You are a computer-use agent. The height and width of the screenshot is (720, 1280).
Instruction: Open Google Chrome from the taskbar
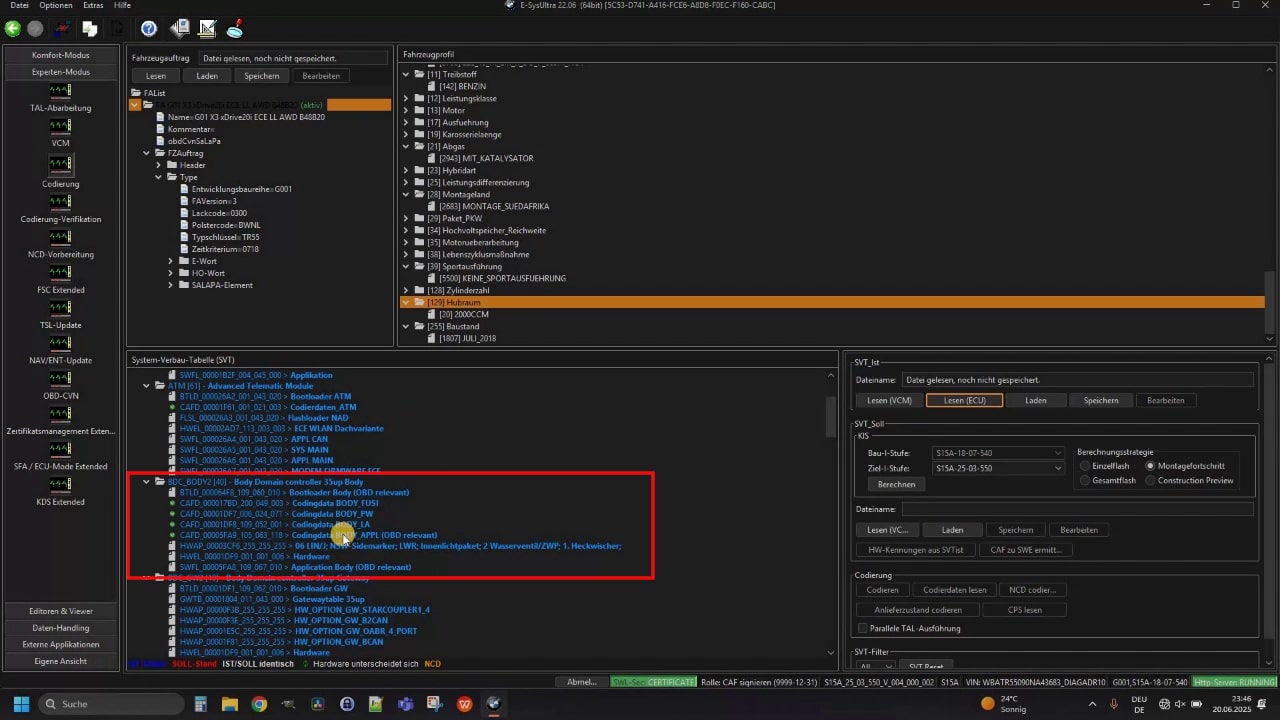coord(259,704)
